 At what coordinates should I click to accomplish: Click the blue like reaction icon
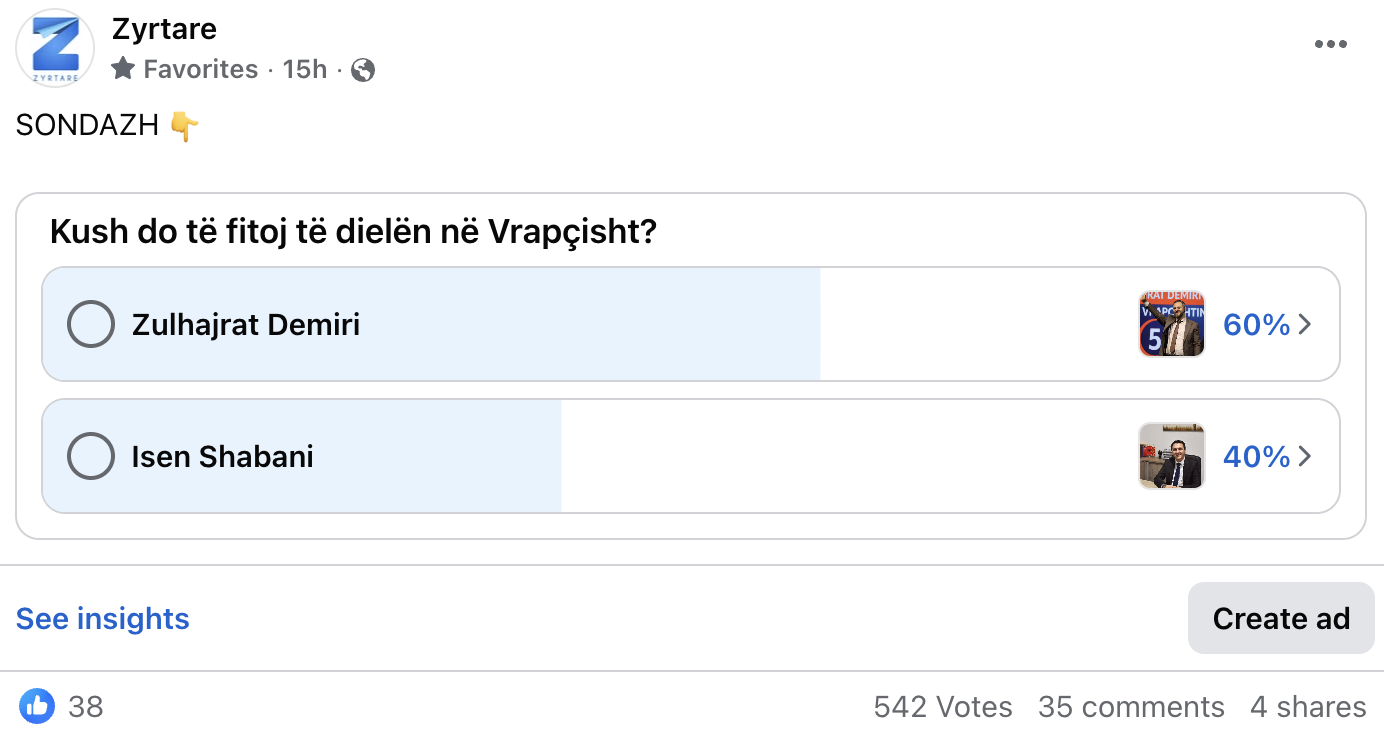click(x=37, y=707)
